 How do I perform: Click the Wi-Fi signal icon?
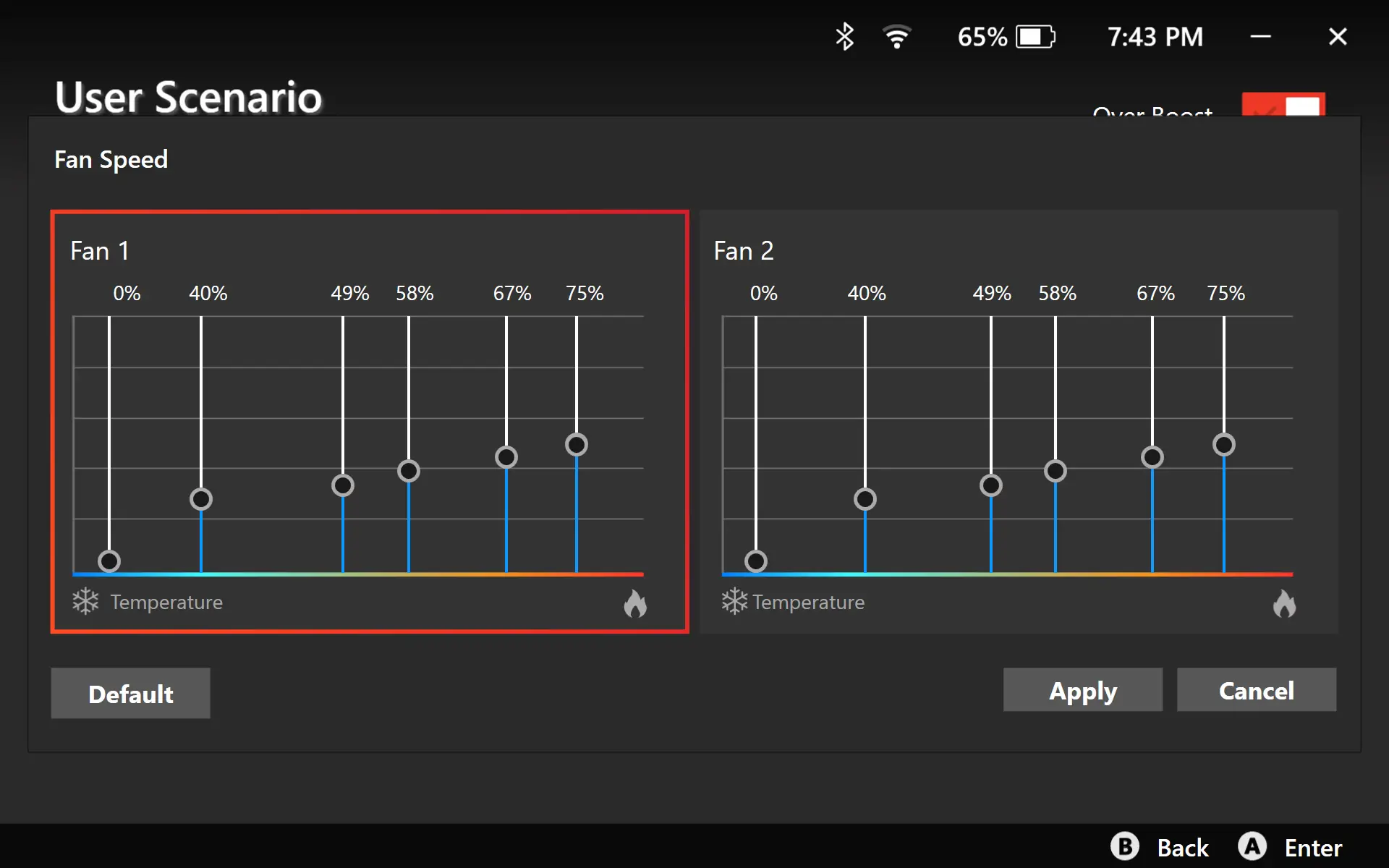[x=897, y=36]
